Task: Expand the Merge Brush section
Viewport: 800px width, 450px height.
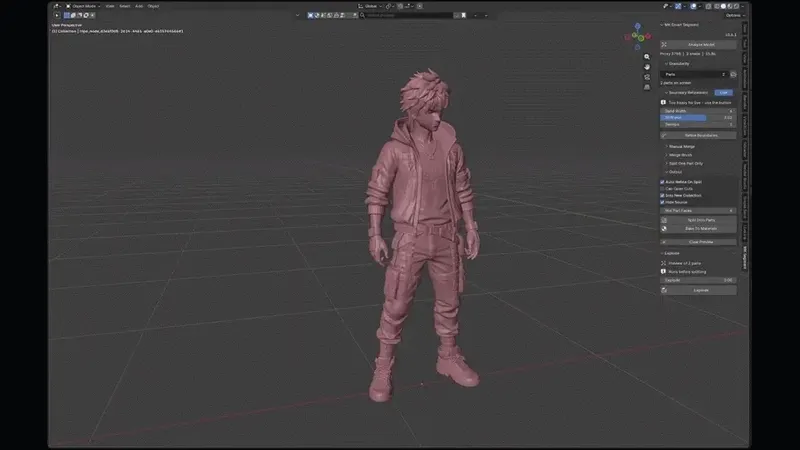Action: click(679, 155)
